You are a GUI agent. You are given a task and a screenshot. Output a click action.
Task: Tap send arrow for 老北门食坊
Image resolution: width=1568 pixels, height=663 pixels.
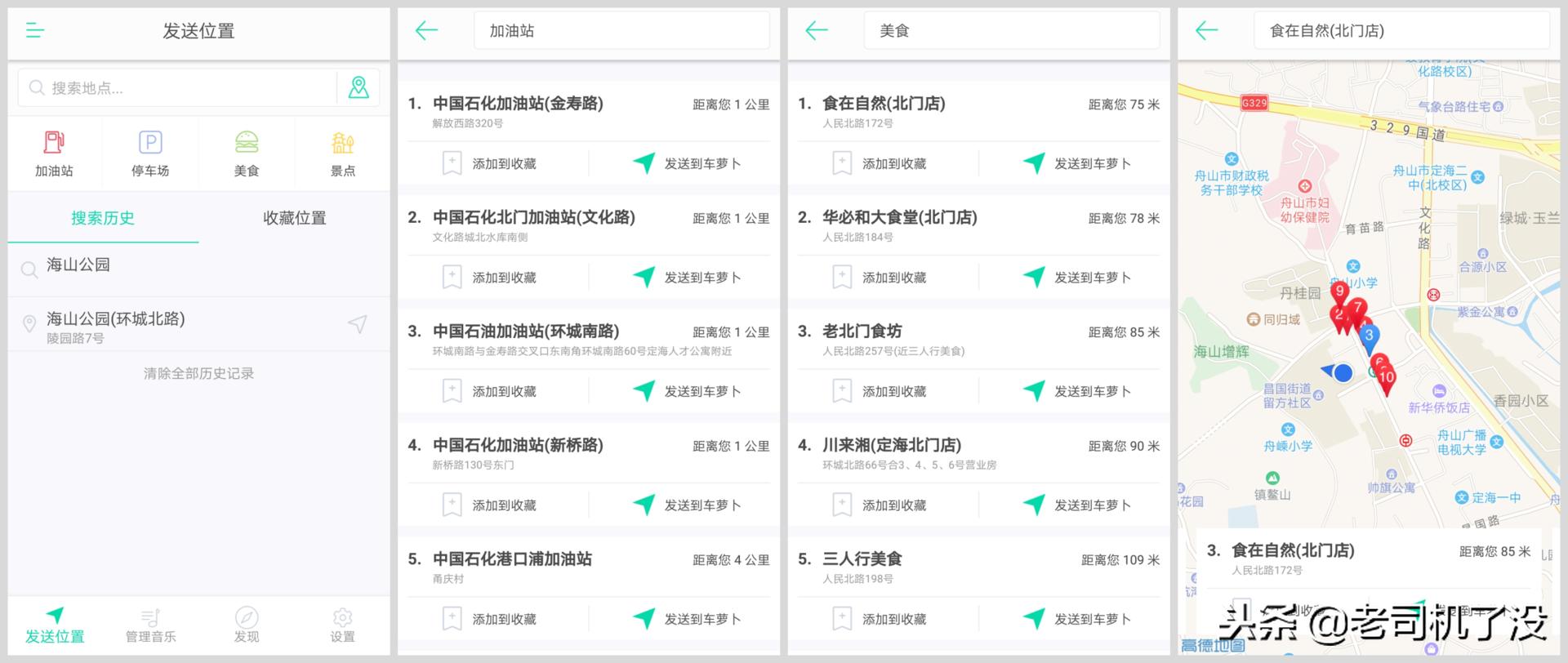(x=1034, y=391)
